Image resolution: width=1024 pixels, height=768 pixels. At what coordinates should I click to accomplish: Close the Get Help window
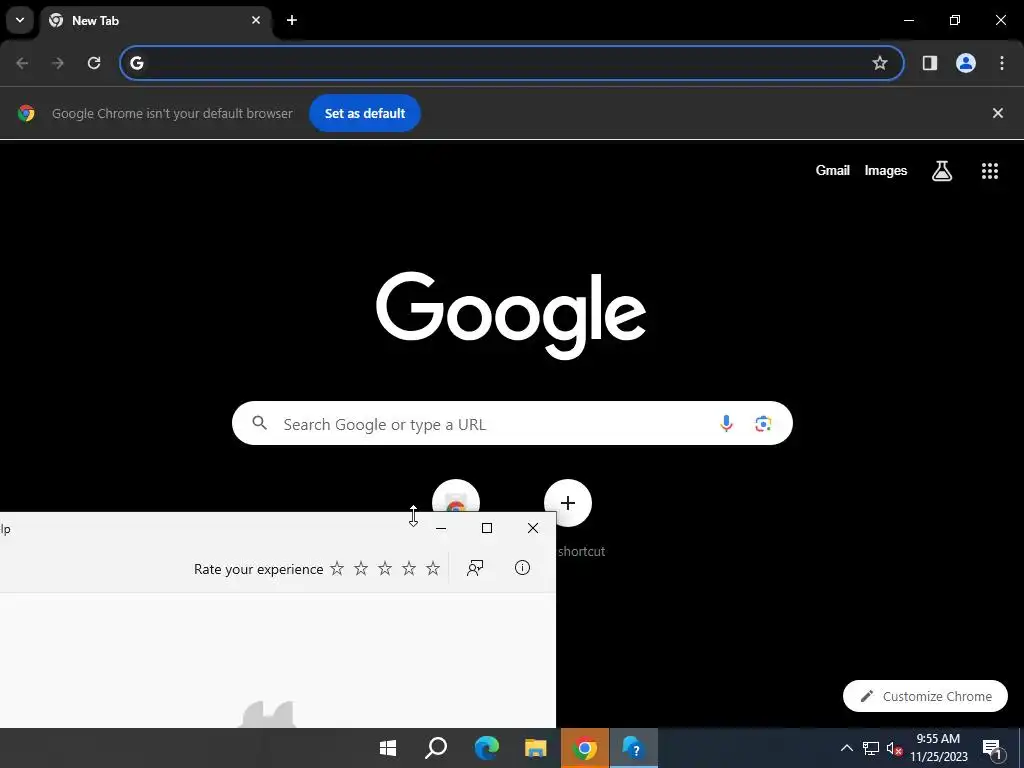(533, 528)
